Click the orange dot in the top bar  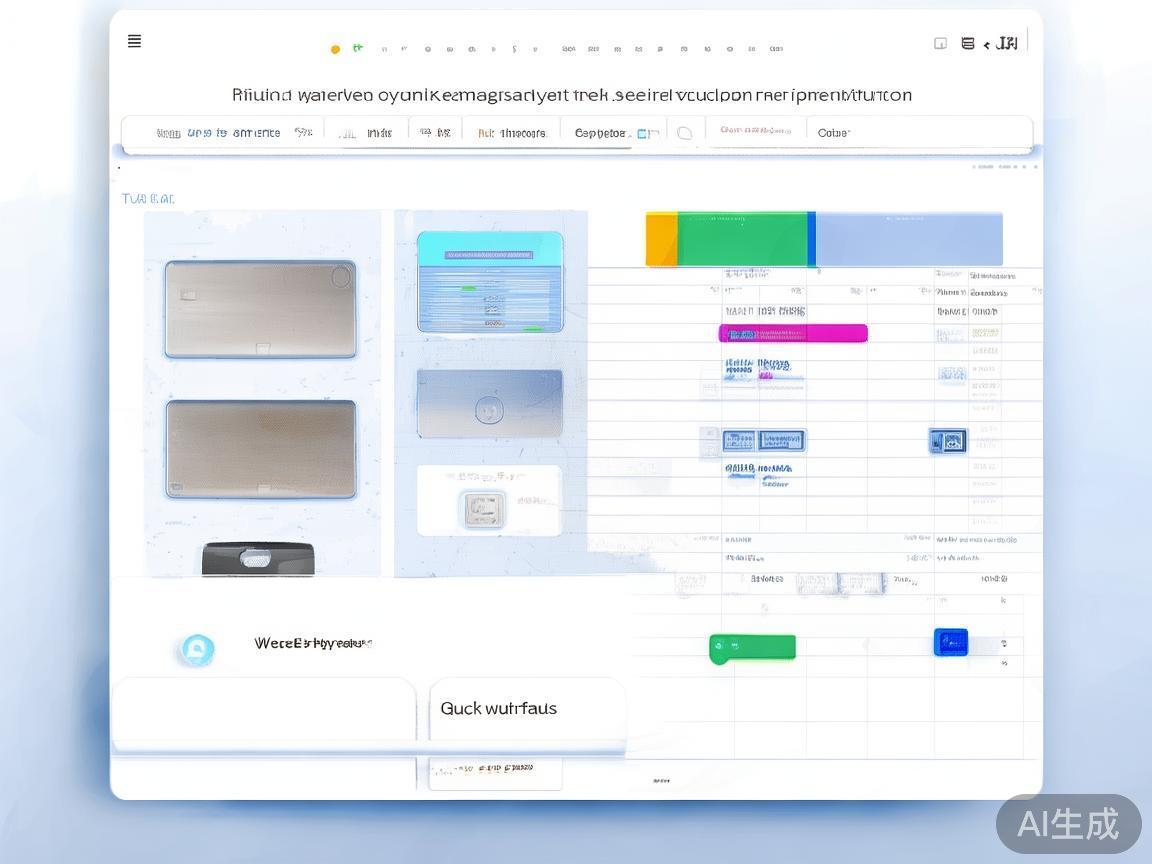(335, 49)
